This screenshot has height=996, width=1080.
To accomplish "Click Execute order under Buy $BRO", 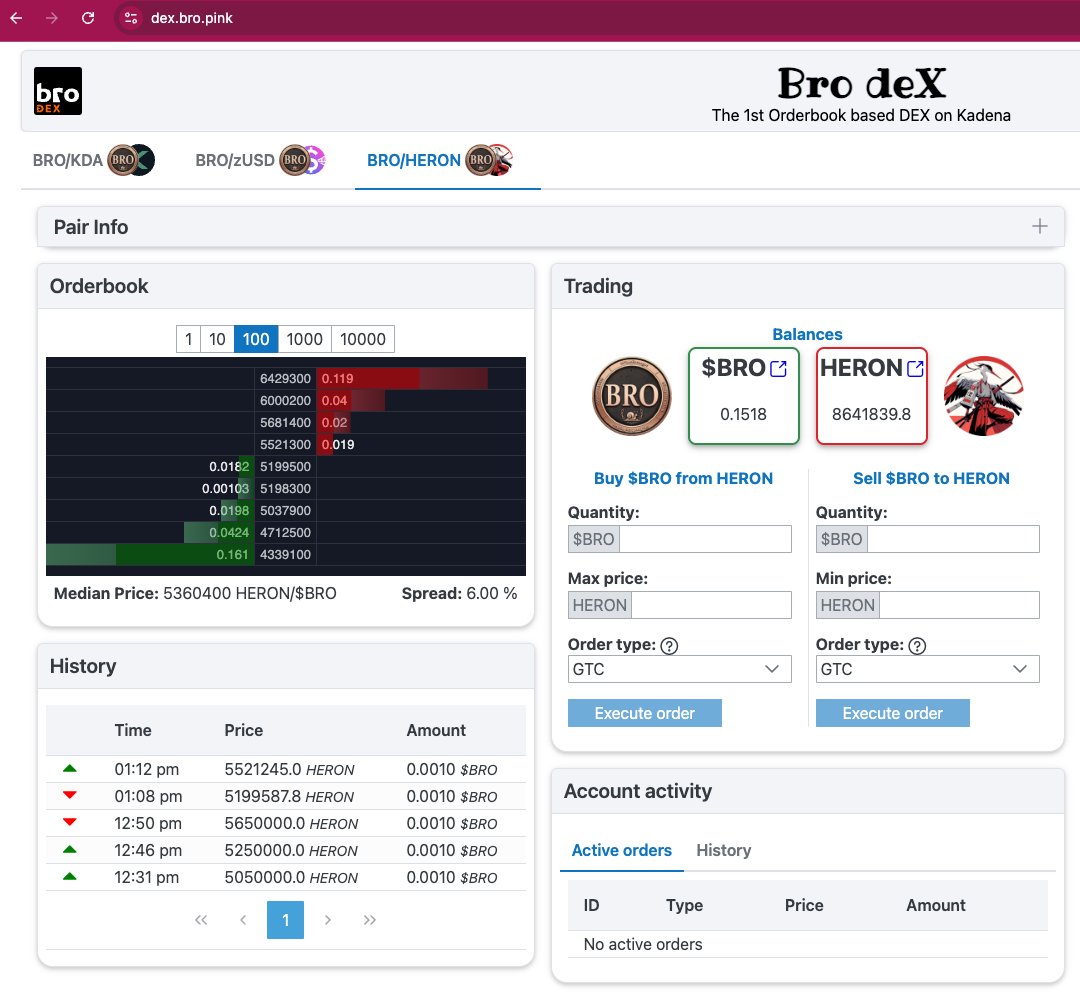I will (x=645, y=713).
